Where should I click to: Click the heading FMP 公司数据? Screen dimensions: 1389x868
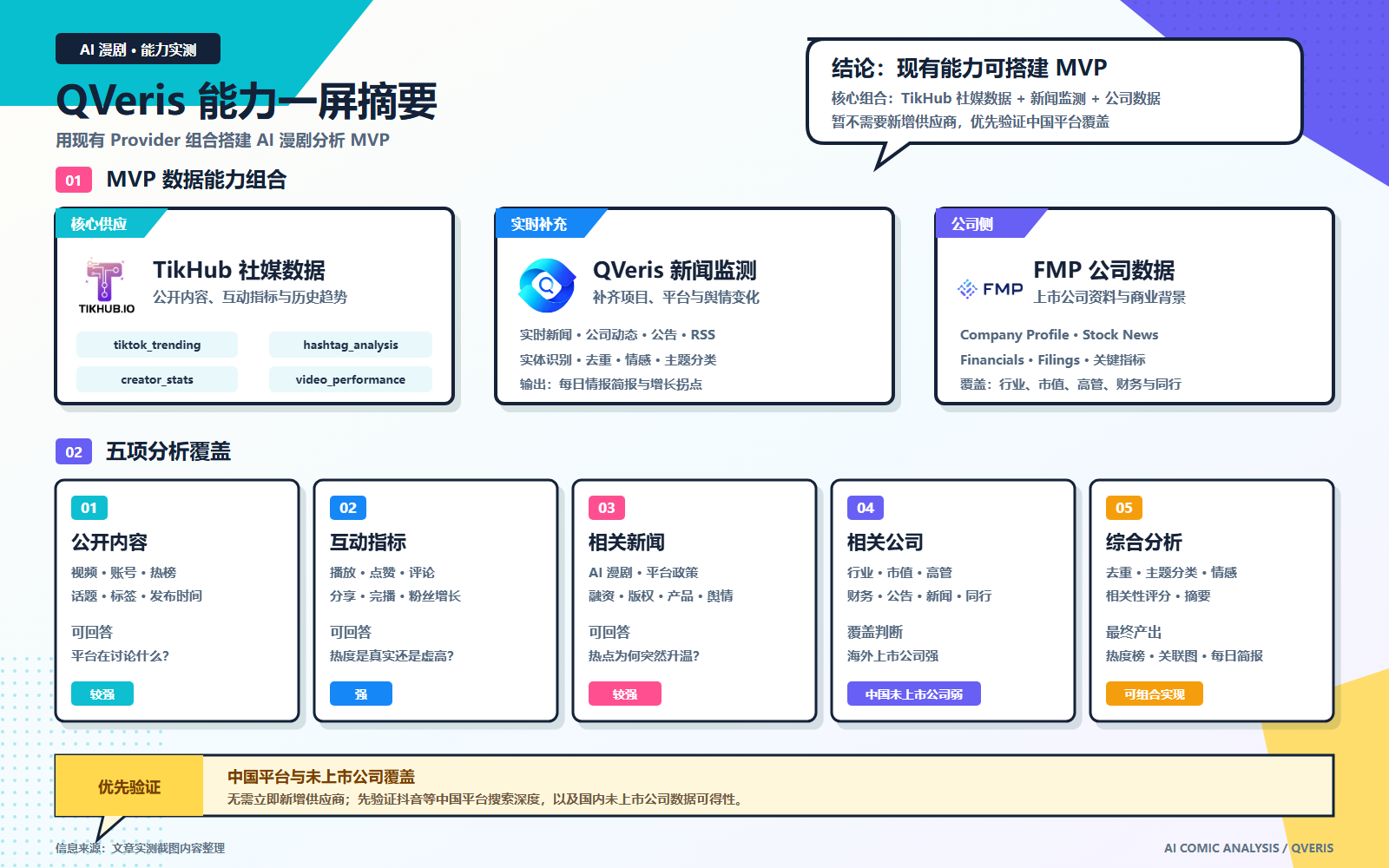tap(1103, 270)
